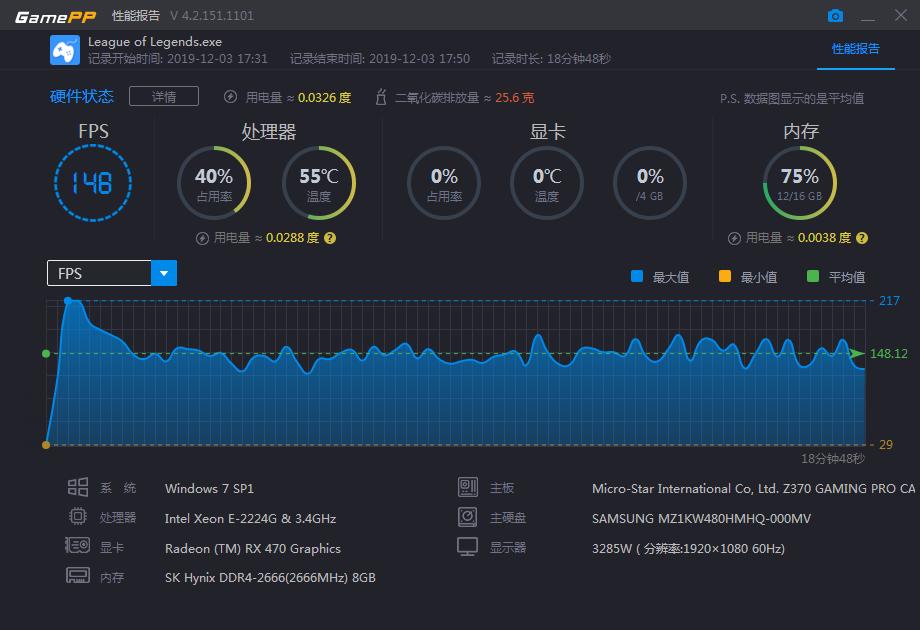
Task: Click the lightning icon under the memory gauge
Action: 734,238
